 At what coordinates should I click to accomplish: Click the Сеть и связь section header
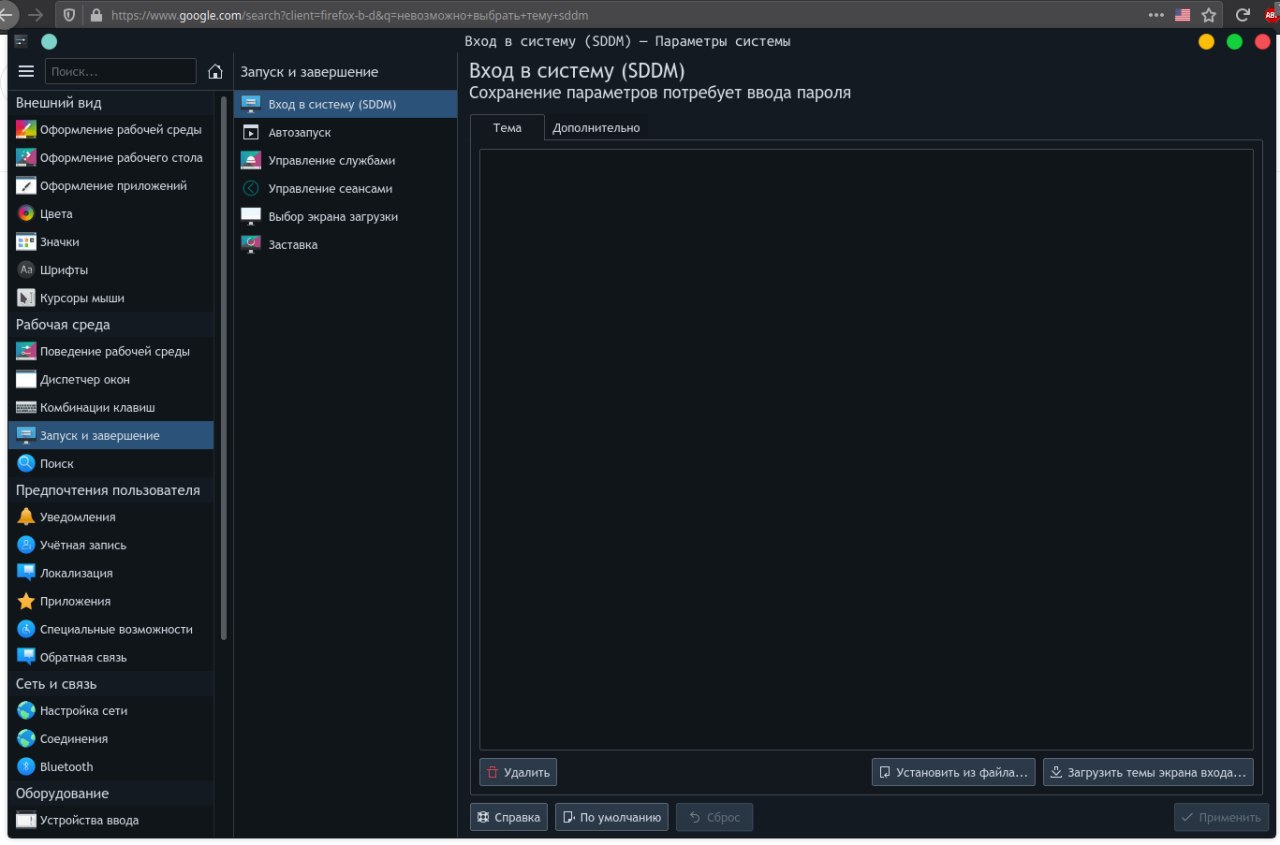tap(111, 684)
